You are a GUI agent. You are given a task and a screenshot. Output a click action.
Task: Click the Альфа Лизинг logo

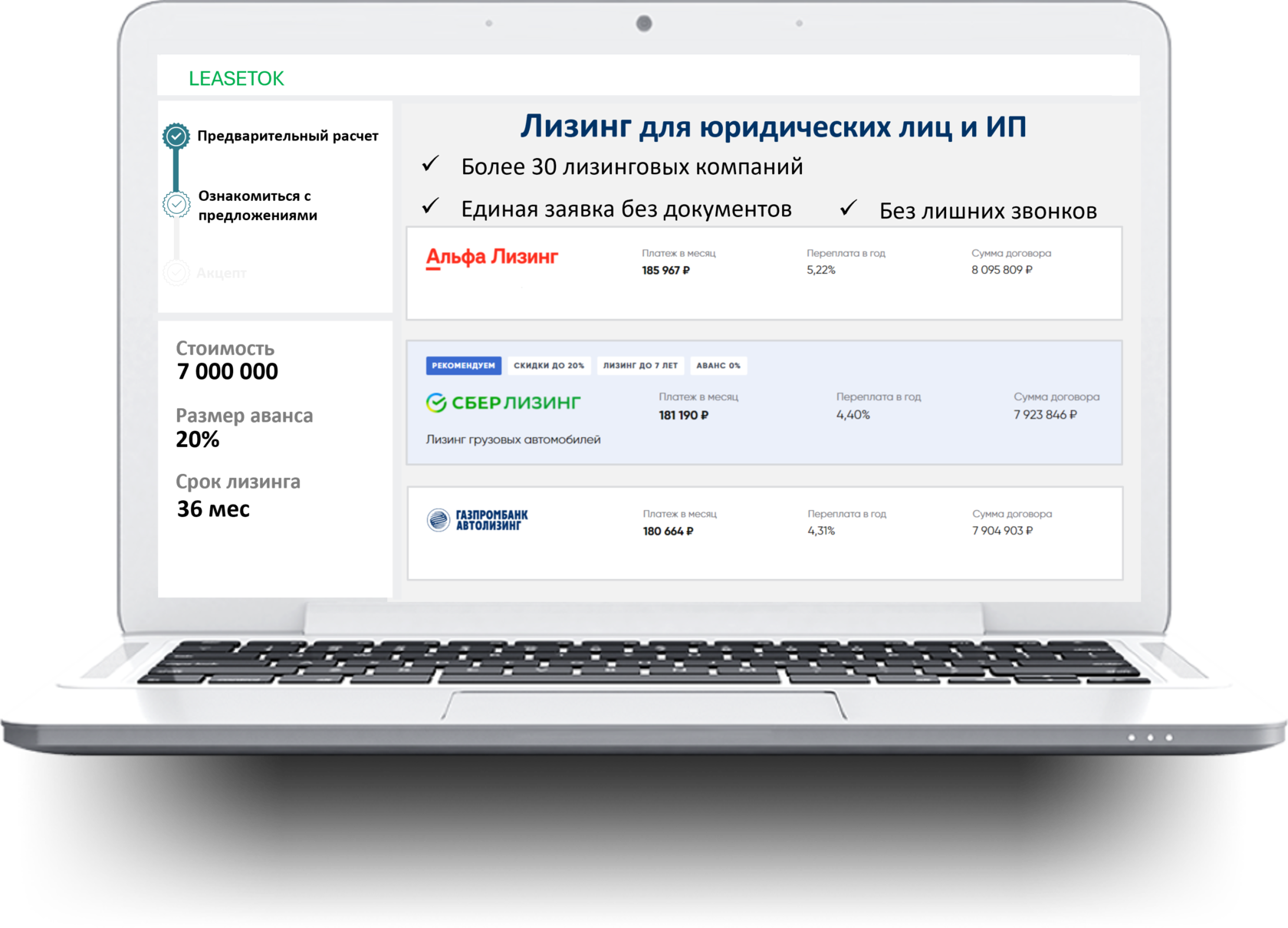point(491,258)
